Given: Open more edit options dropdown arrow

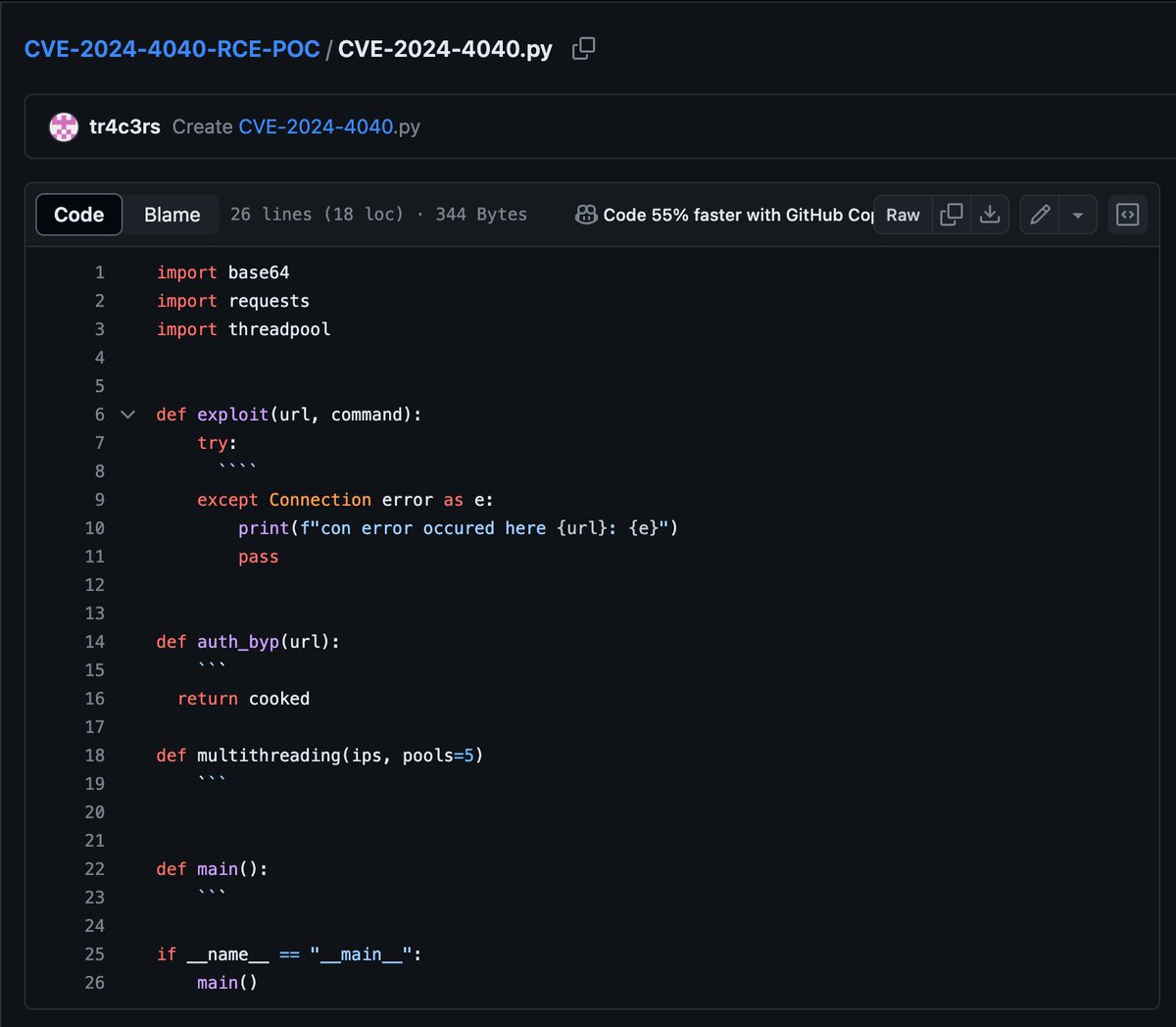Looking at the screenshot, I should click(1078, 215).
